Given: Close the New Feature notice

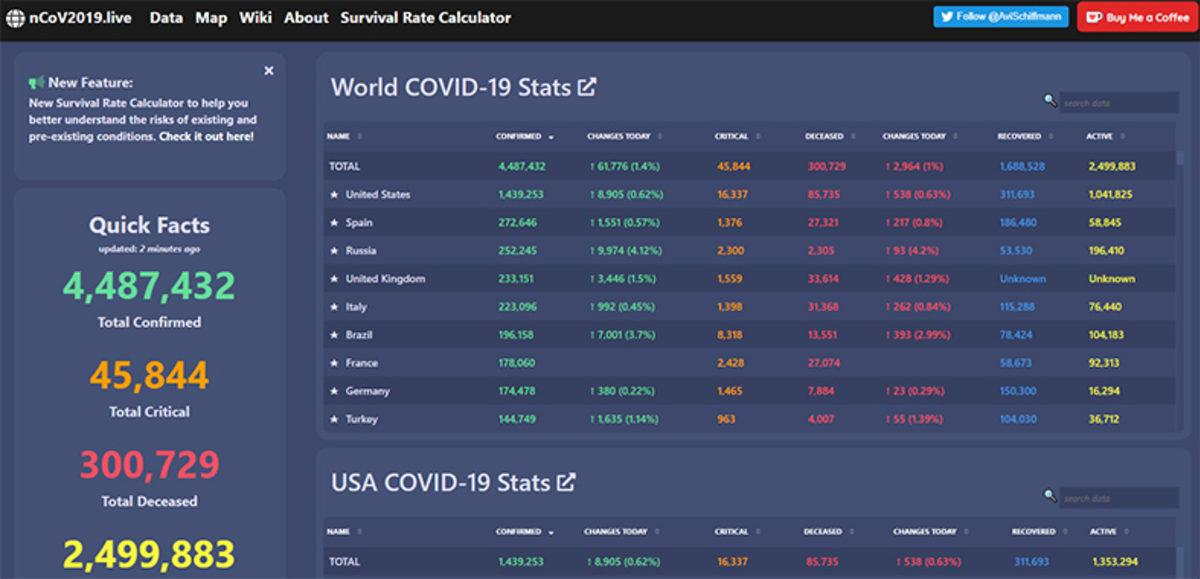Looking at the screenshot, I should [268, 71].
